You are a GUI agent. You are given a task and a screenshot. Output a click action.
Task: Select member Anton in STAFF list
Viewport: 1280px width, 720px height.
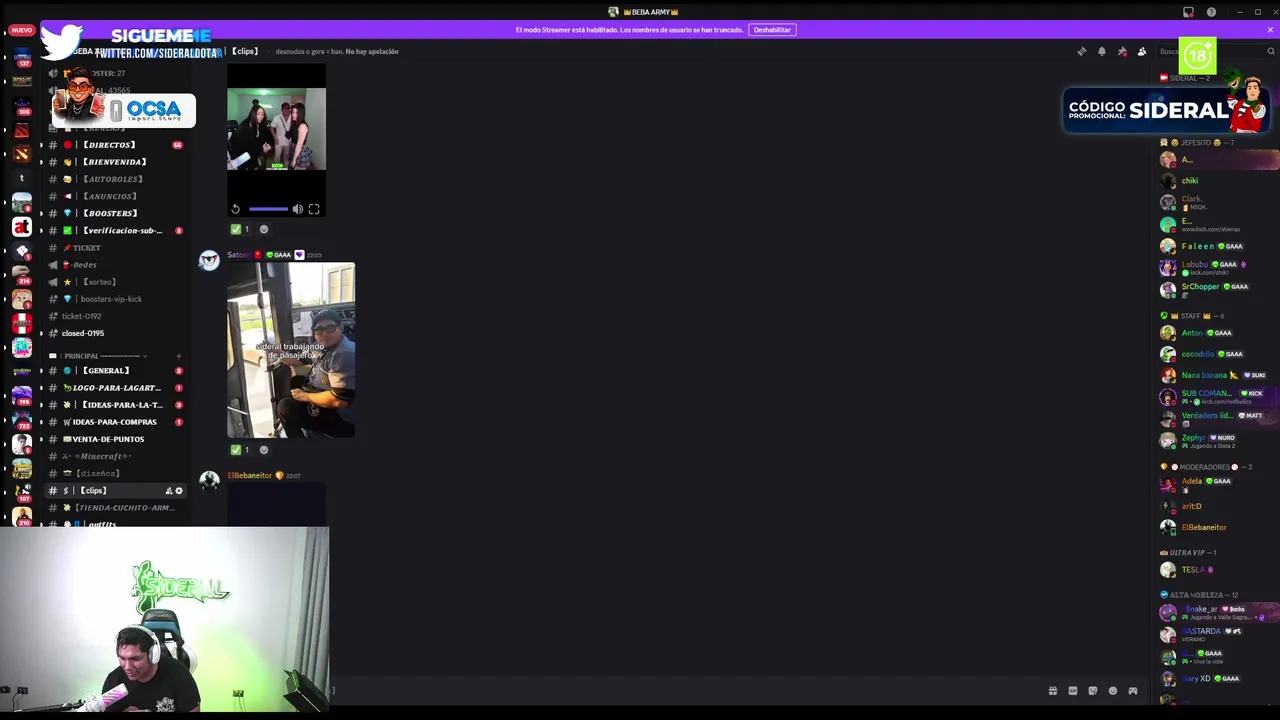point(1216,333)
